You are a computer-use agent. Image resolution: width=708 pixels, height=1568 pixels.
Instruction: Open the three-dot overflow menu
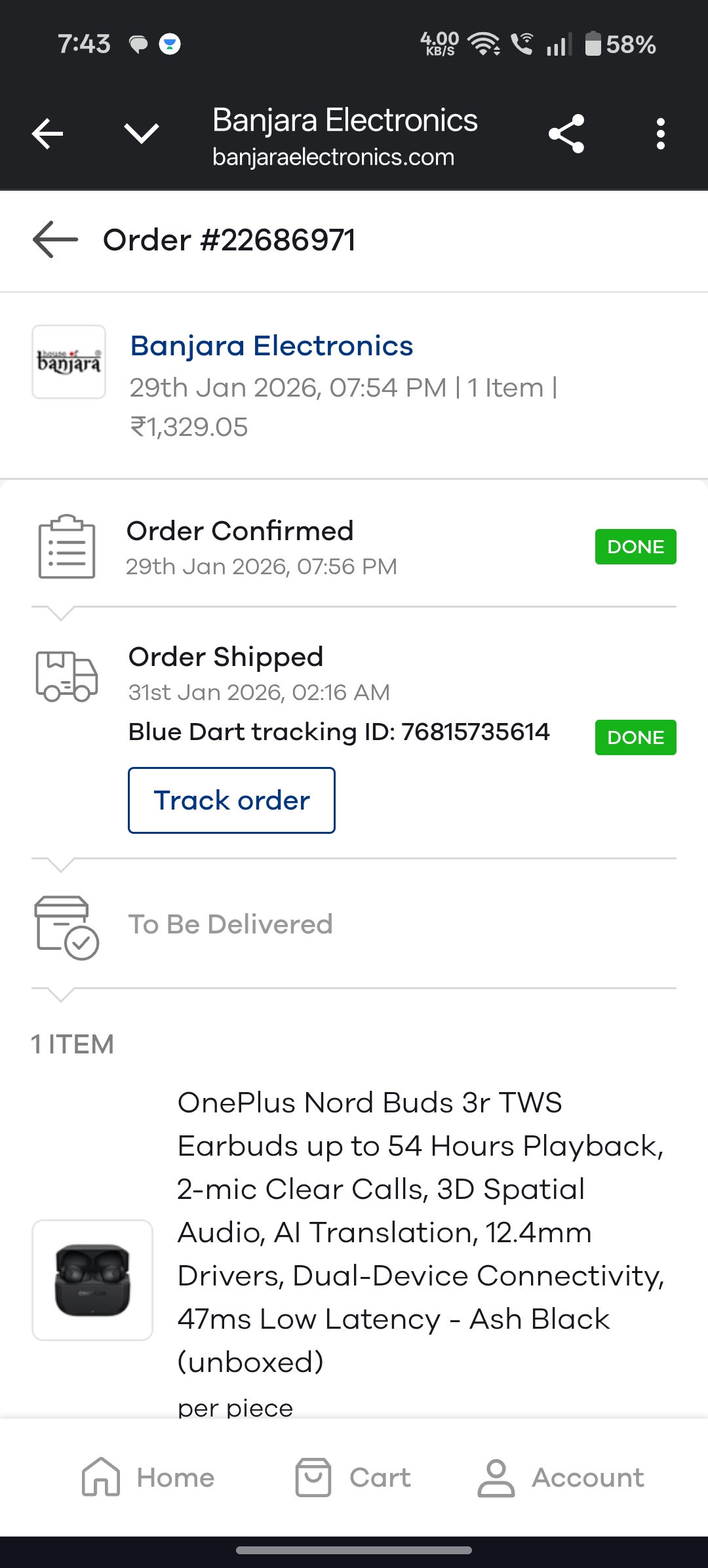coord(660,134)
